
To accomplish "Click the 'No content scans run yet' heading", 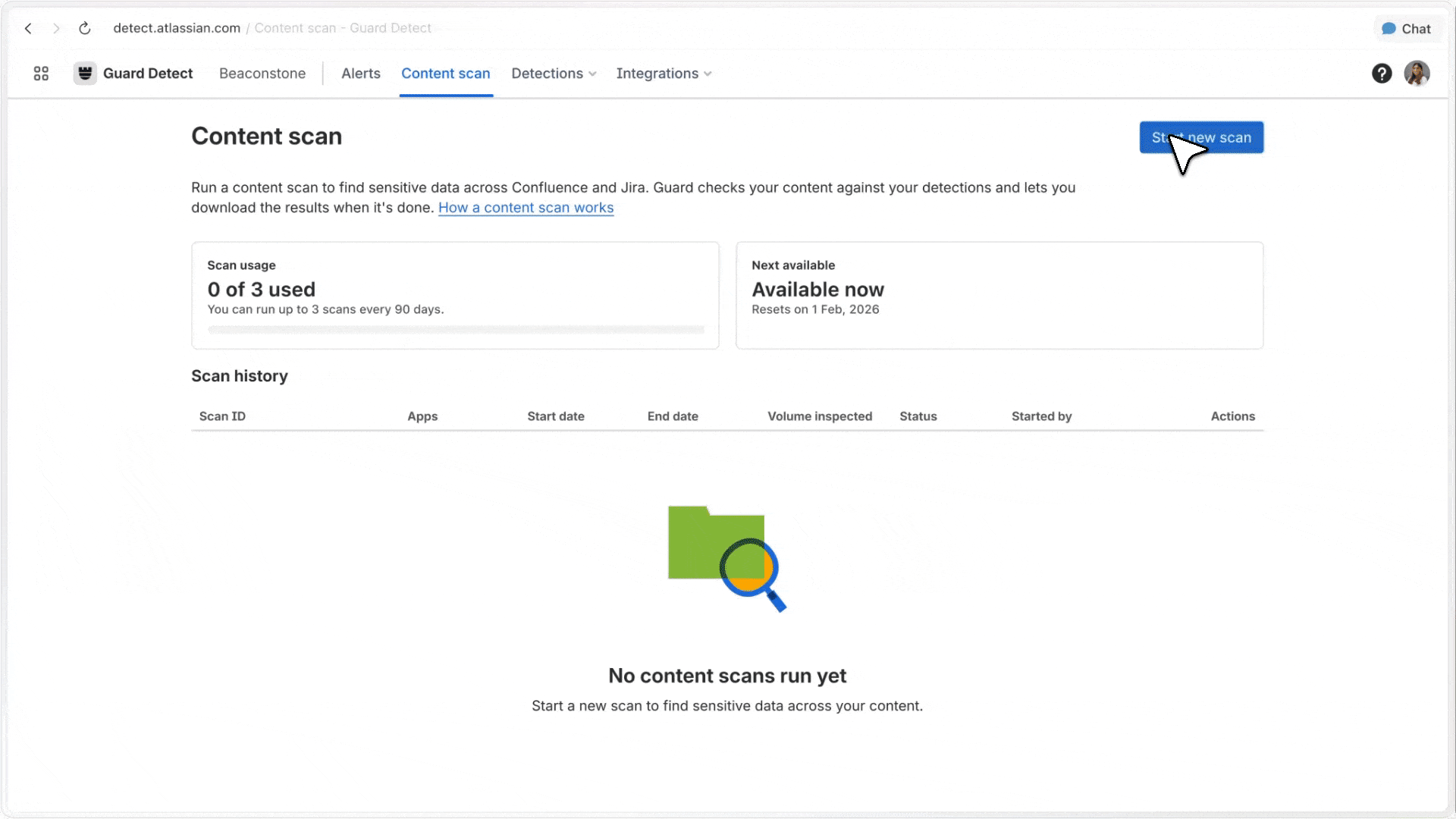I will 727,676.
